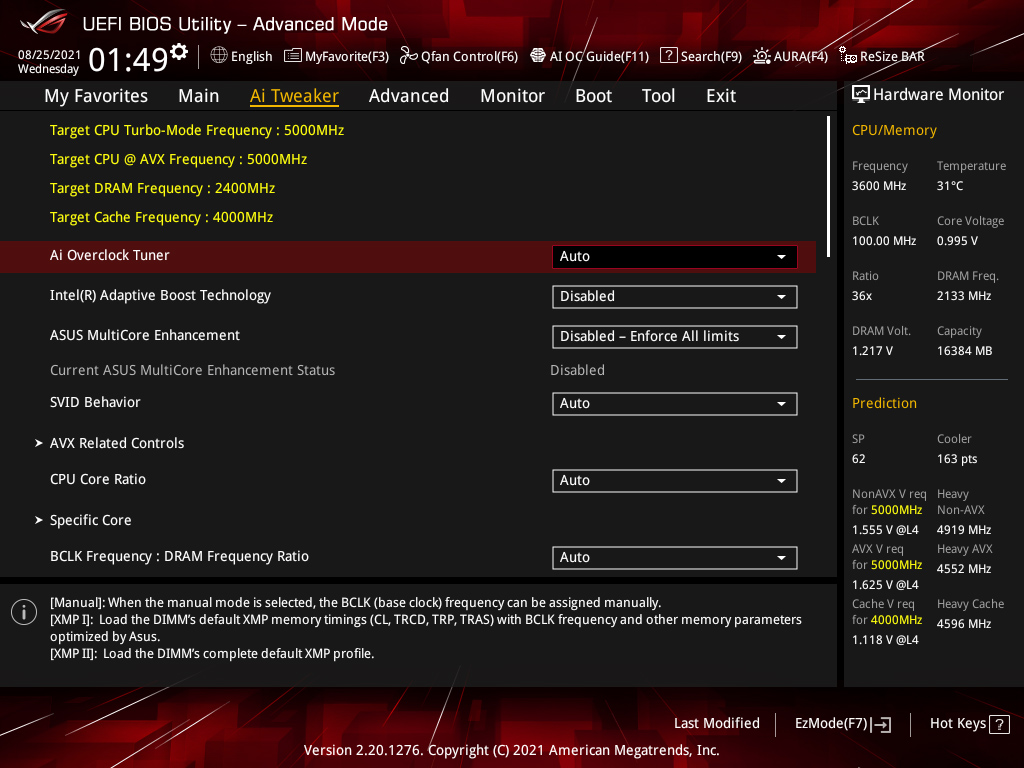Viewport: 1024px width, 768px height.
Task: Click the Qfan Control fan icon
Action: click(409, 56)
